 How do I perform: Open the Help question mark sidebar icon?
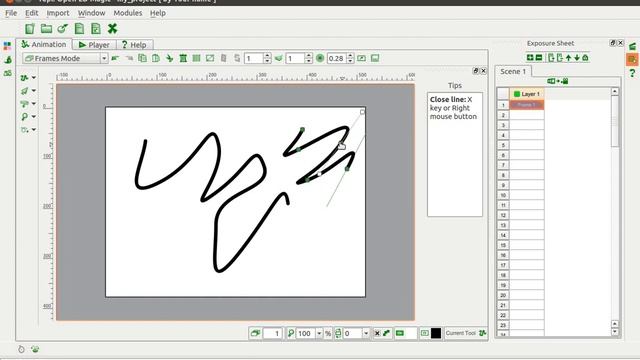pos(632,73)
